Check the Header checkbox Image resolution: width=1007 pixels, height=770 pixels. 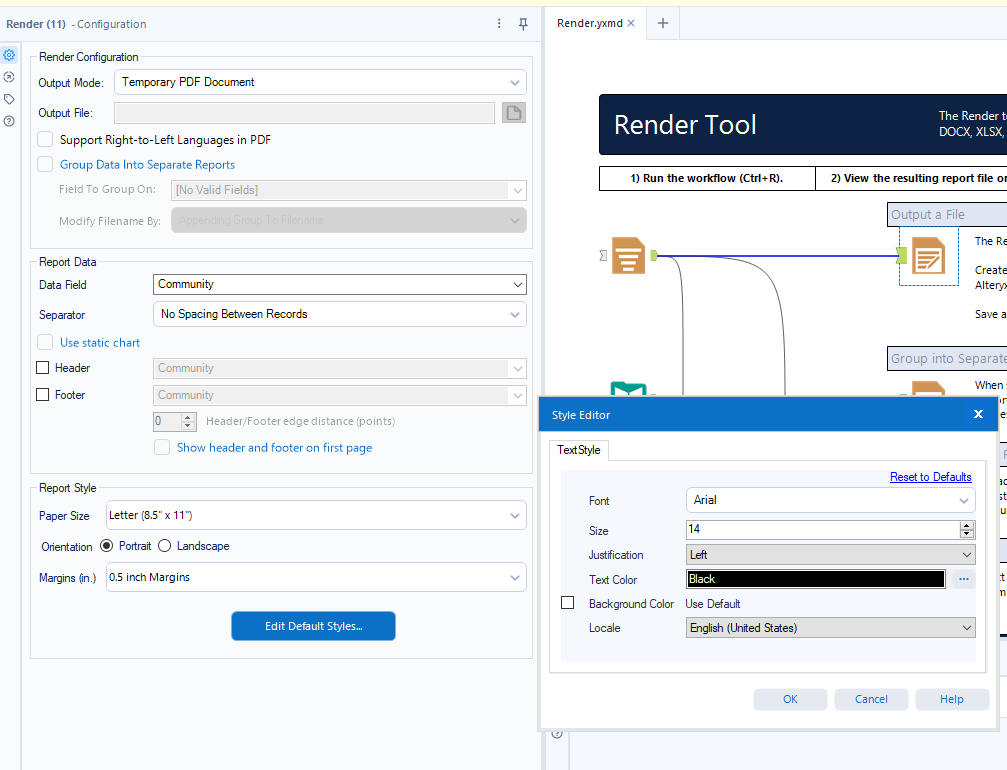[42, 367]
